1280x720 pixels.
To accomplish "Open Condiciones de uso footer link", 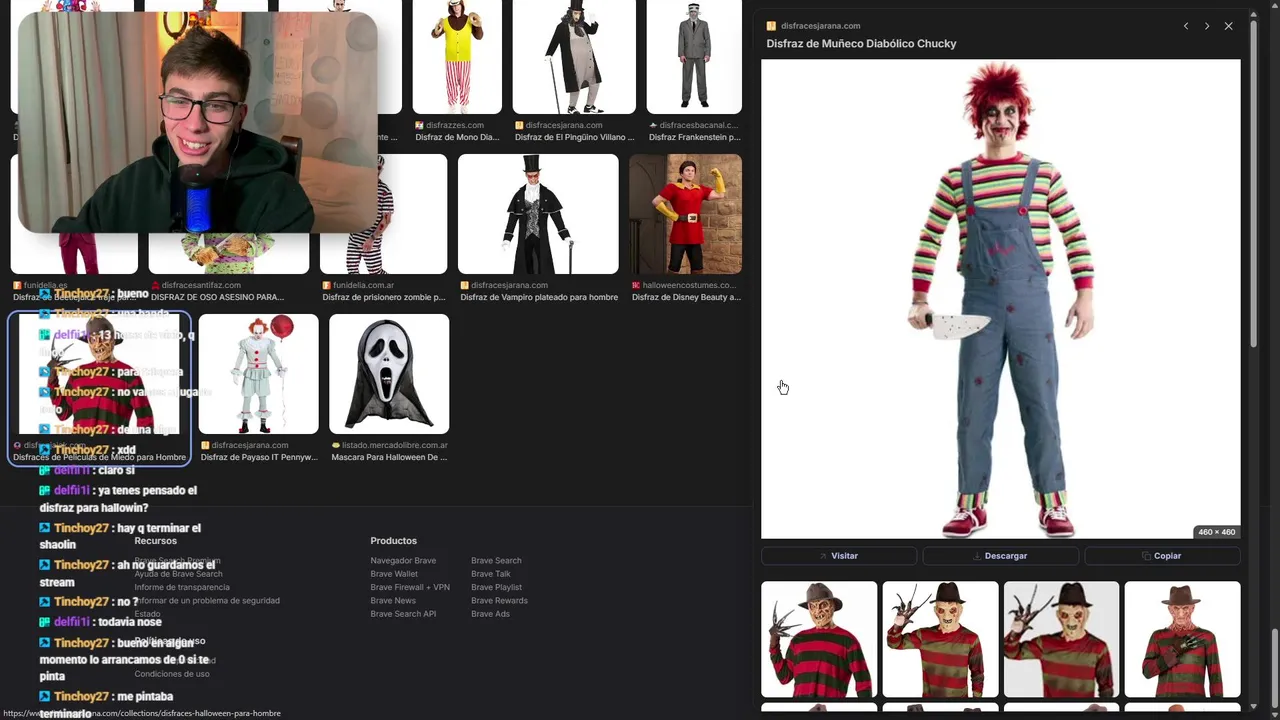I will [172, 674].
